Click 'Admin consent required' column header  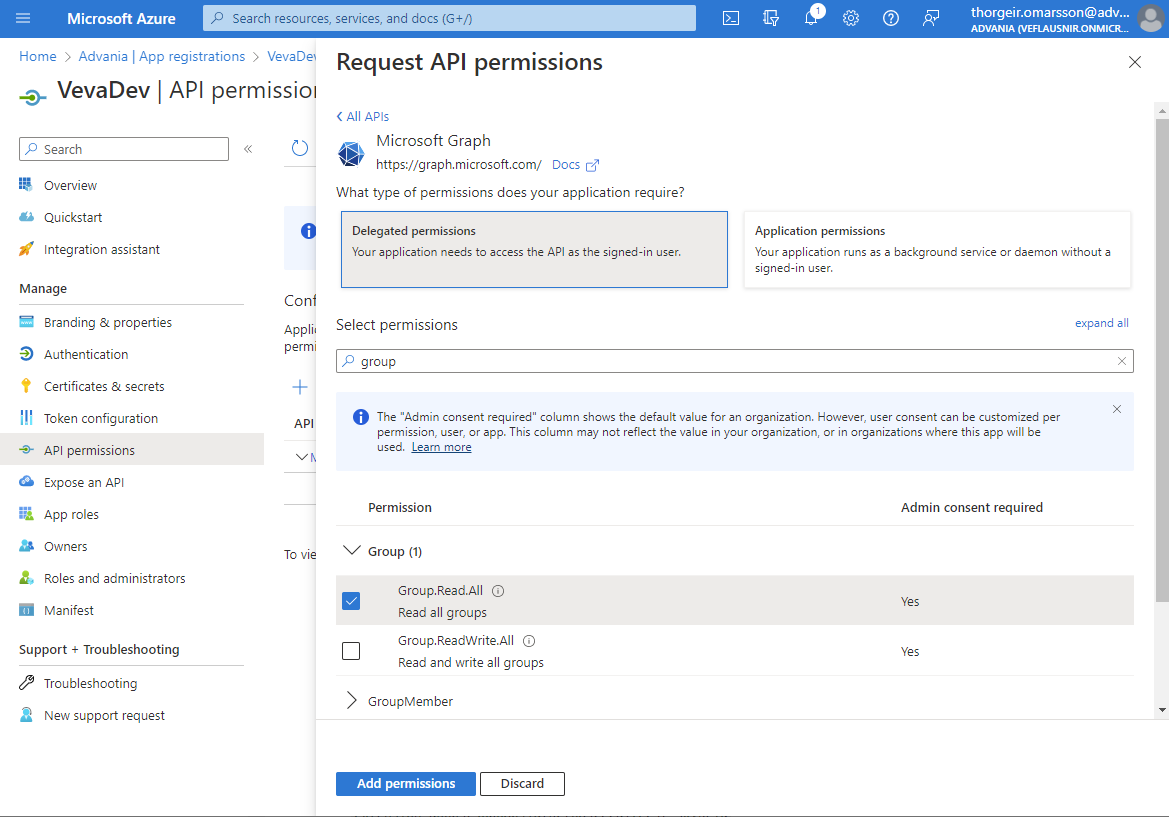(971, 508)
